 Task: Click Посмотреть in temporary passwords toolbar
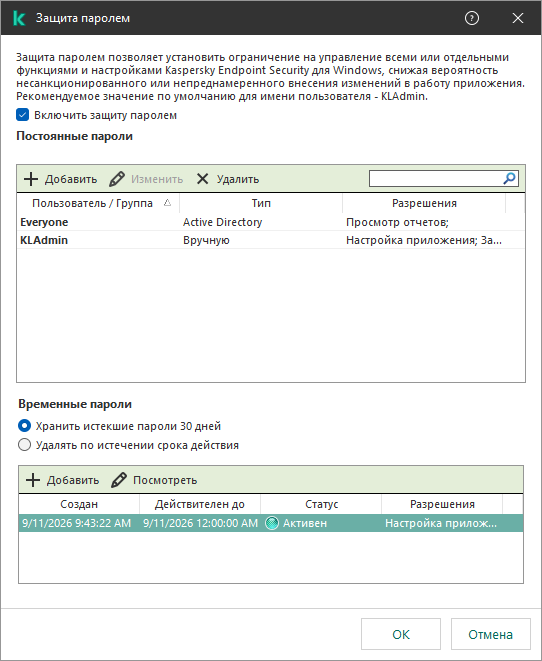pyautogui.click(x=154, y=480)
